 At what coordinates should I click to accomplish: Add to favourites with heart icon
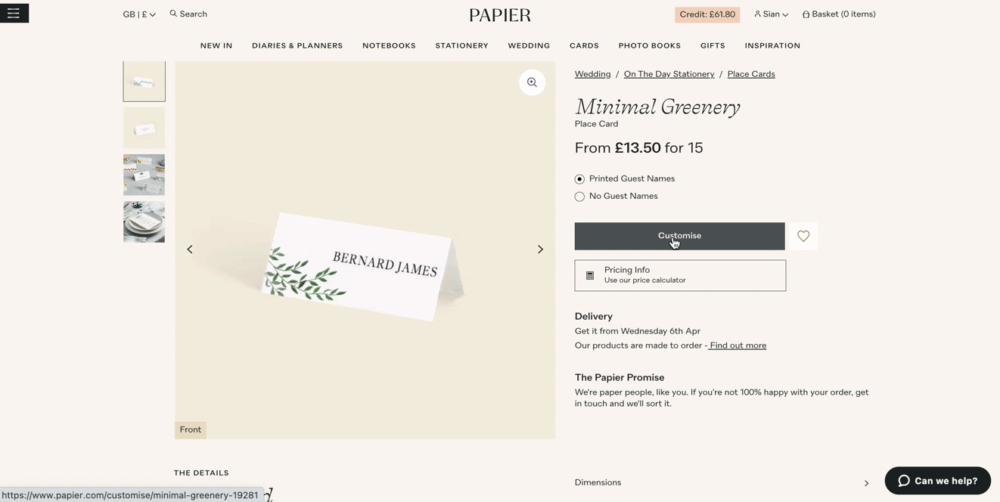click(x=803, y=236)
